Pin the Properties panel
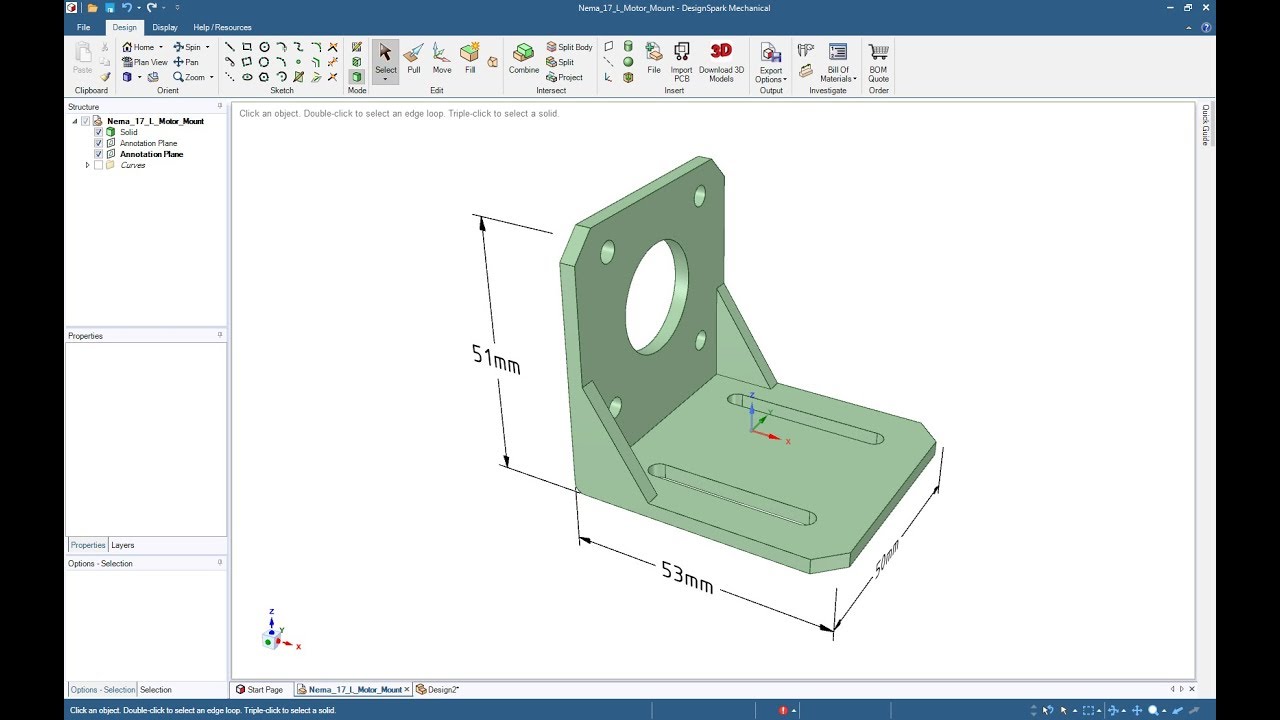Viewport: 1280px width, 720px height. (220, 335)
